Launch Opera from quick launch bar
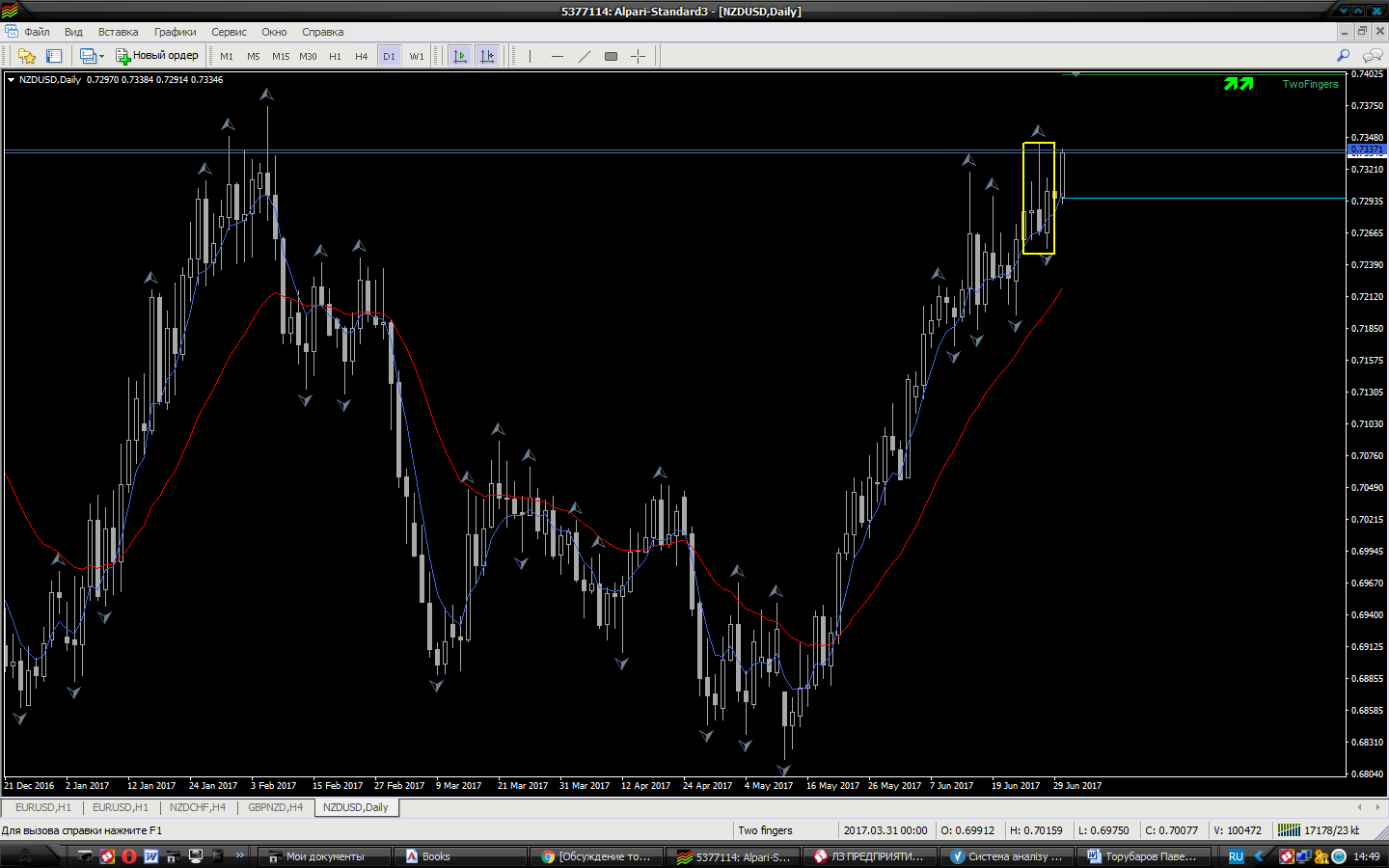 (129, 856)
